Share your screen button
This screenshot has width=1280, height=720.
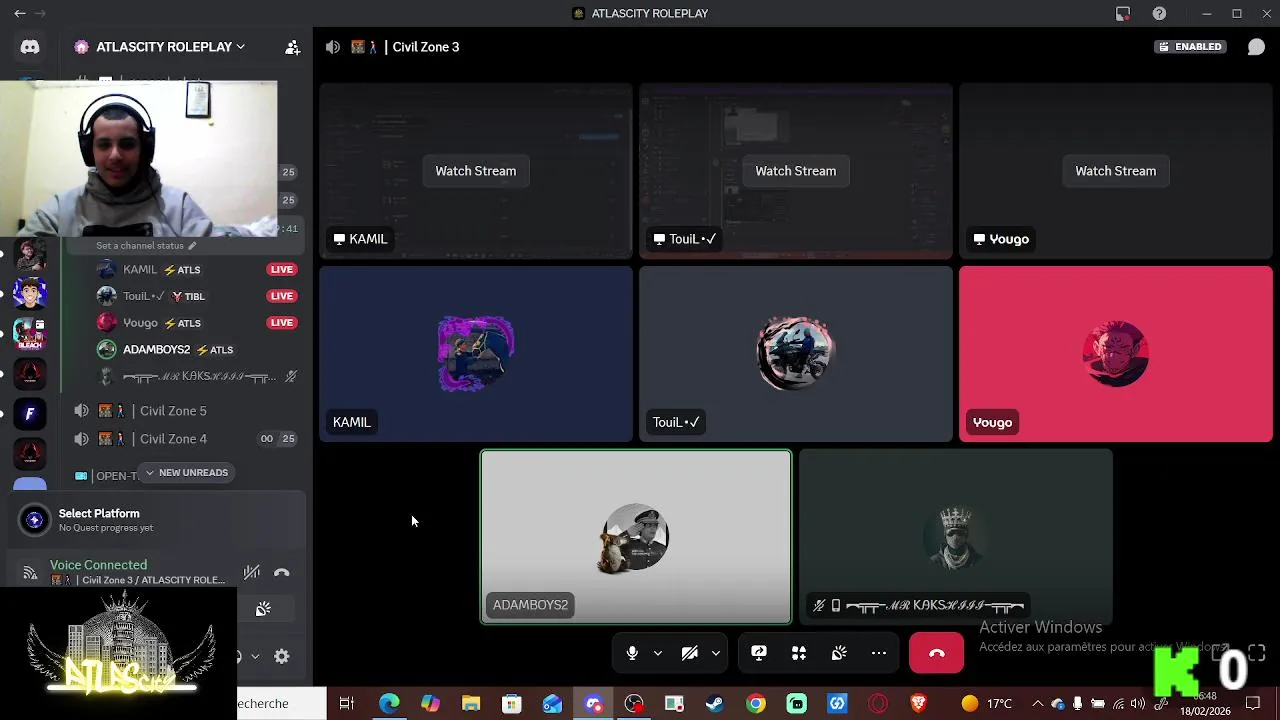coord(759,653)
